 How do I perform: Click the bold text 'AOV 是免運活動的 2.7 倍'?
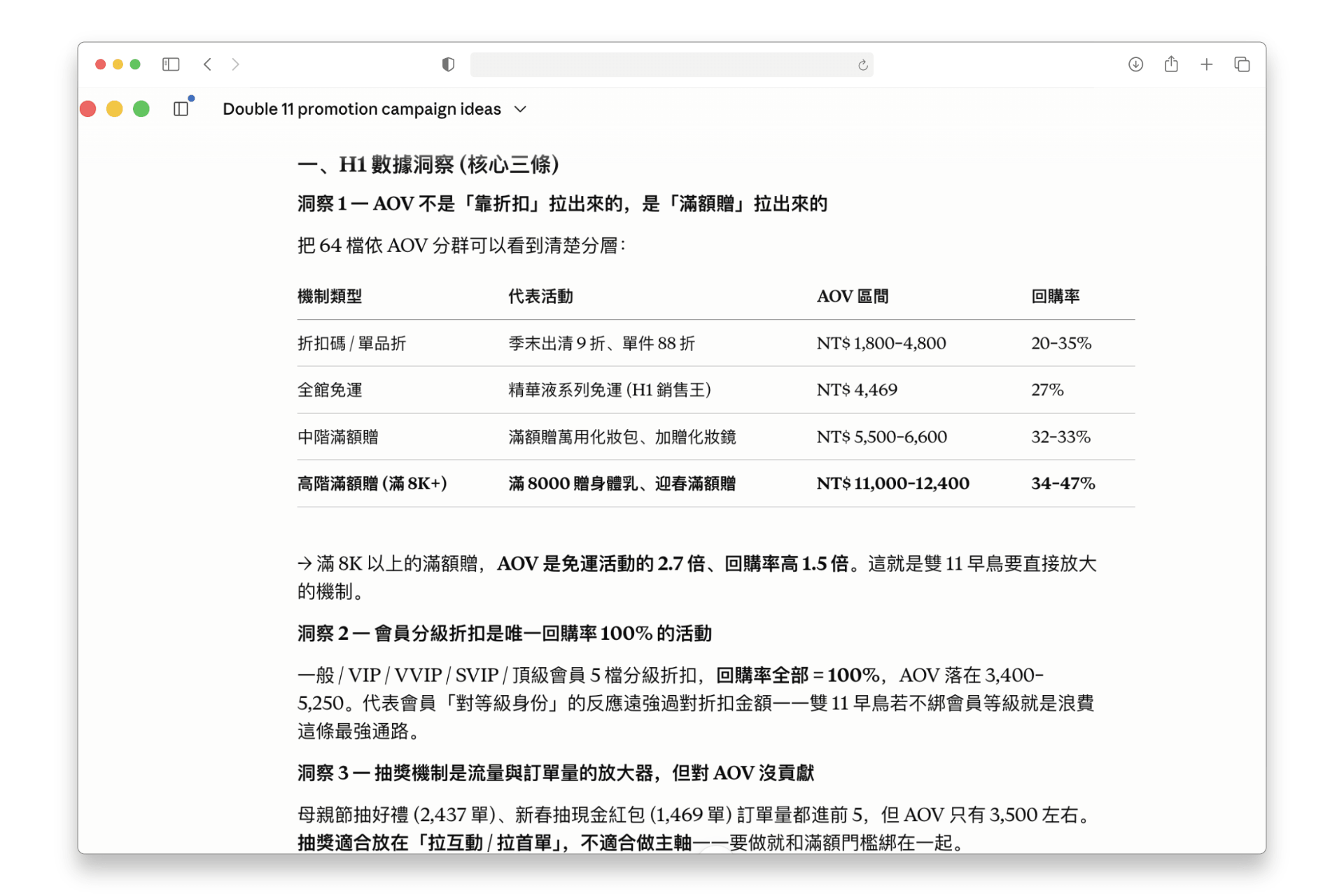pos(601,563)
